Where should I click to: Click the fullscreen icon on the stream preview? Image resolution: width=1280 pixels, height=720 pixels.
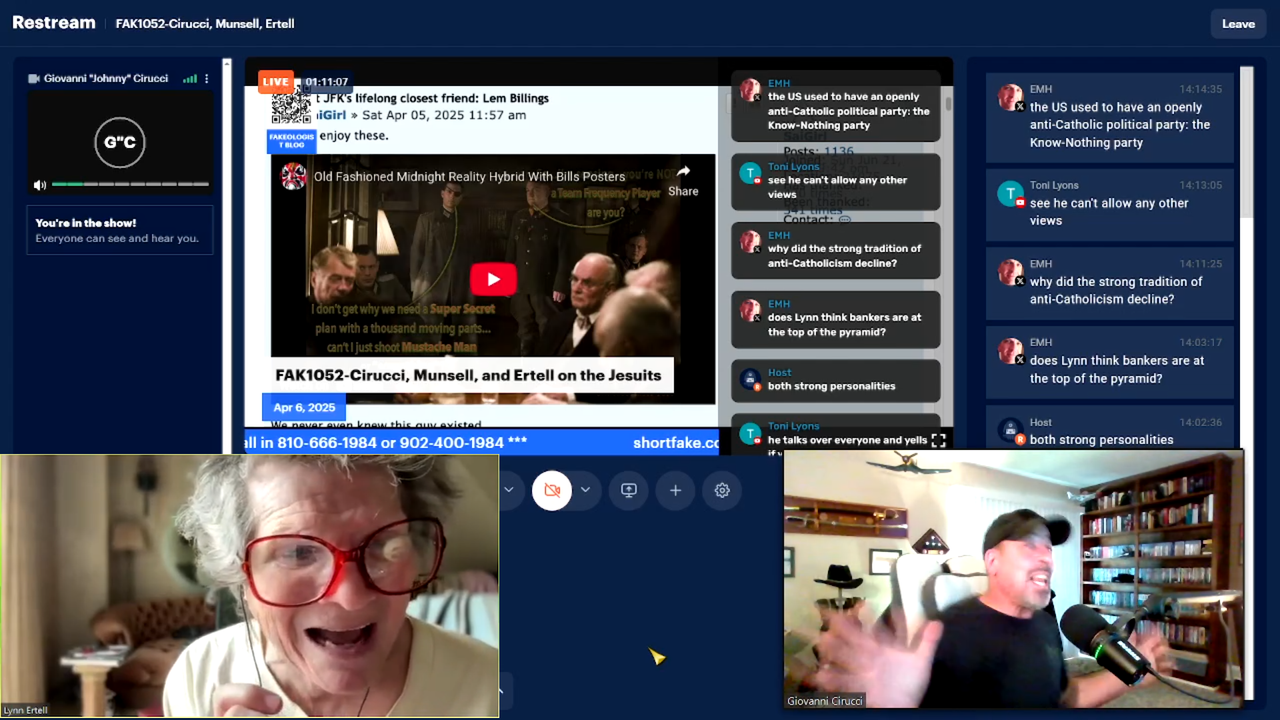click(x=938, y=440)
